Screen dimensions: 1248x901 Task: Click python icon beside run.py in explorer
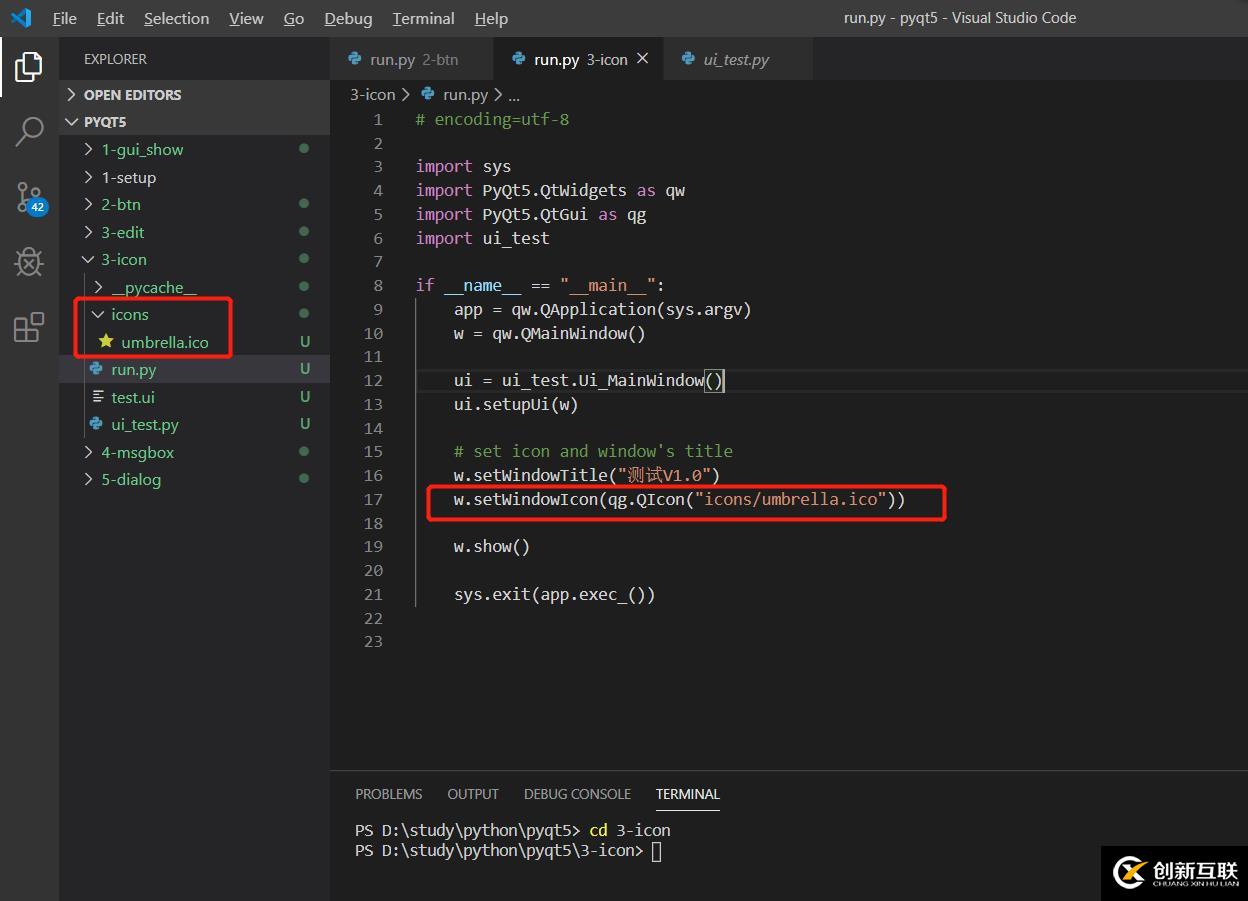tap(96, 369)
